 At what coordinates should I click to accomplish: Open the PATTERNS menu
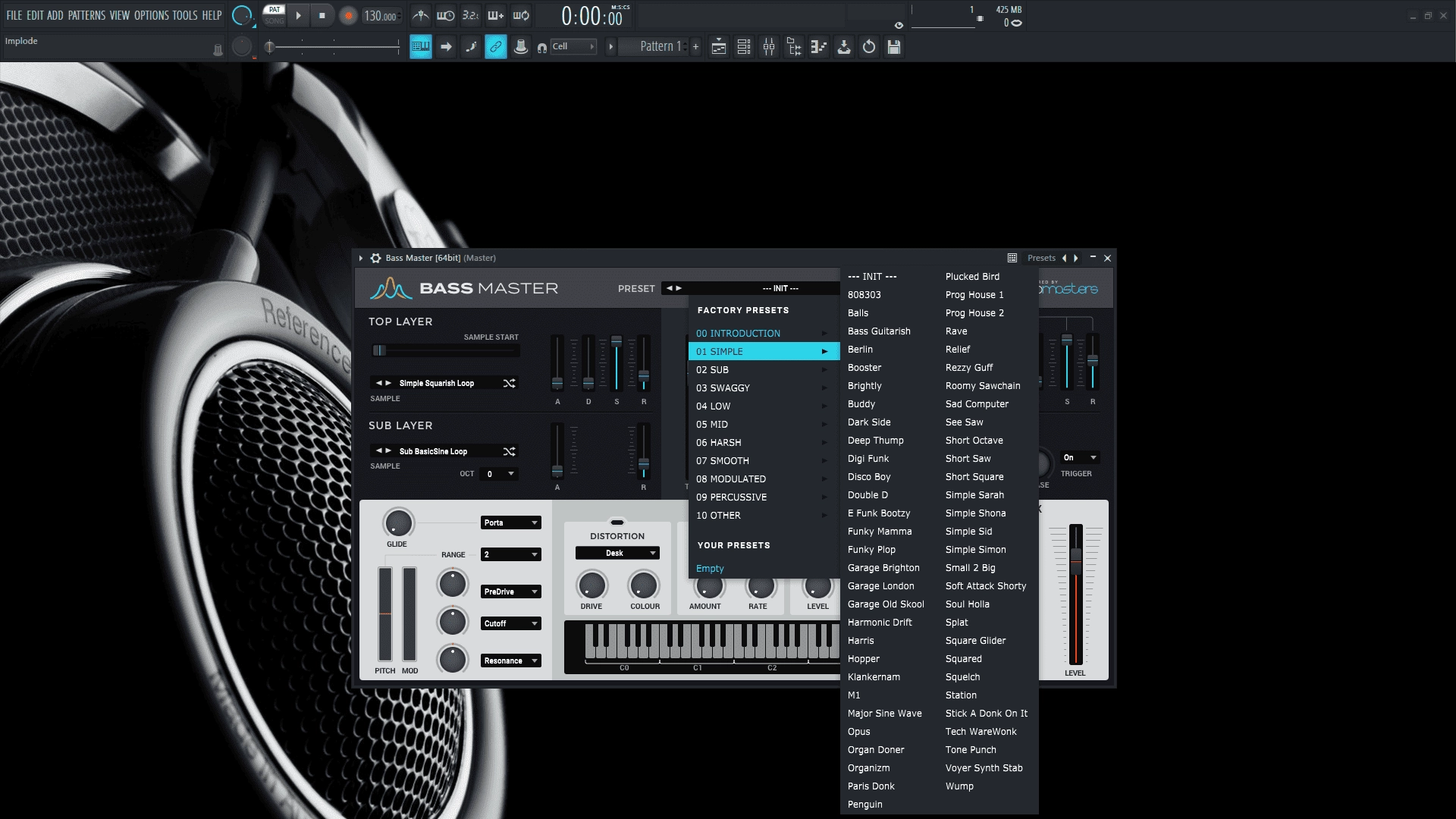tap(86, 15)
